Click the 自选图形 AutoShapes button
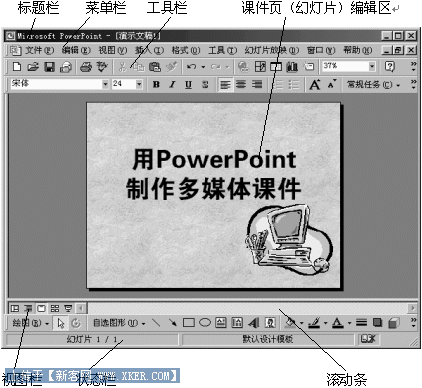This screenshot has height=388, width=422. (119, 323)
